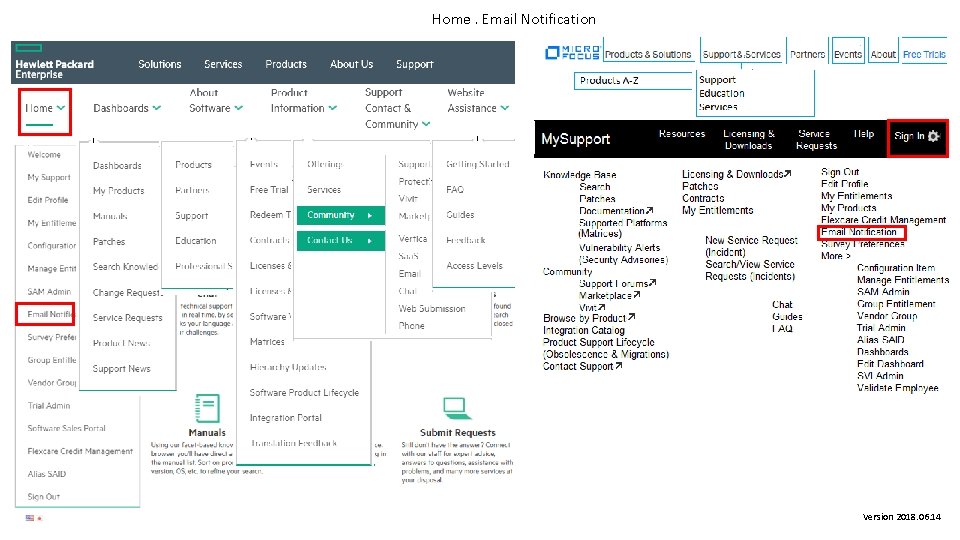Open Services in HPE header
The image size is (960, 540).
tap(223, 64)
